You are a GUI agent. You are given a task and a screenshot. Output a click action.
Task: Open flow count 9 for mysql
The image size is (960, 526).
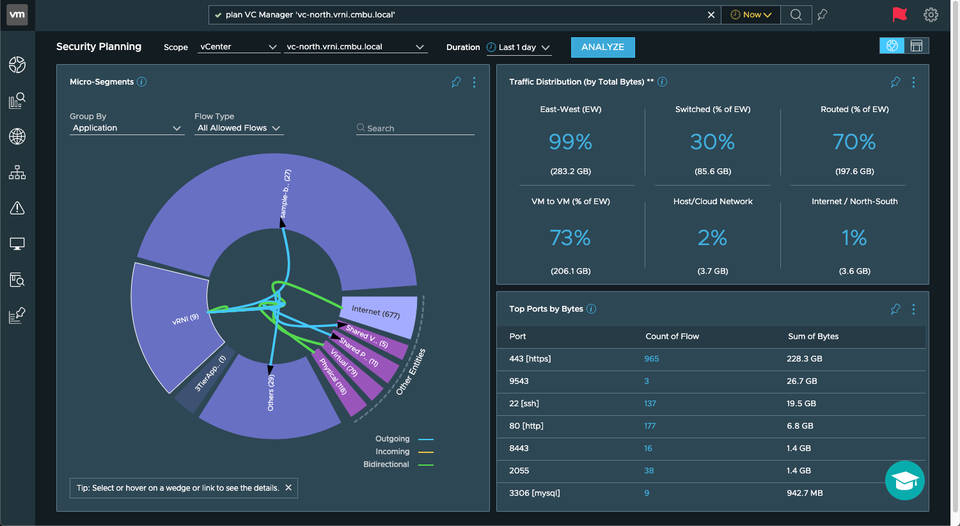pos(647,493)
